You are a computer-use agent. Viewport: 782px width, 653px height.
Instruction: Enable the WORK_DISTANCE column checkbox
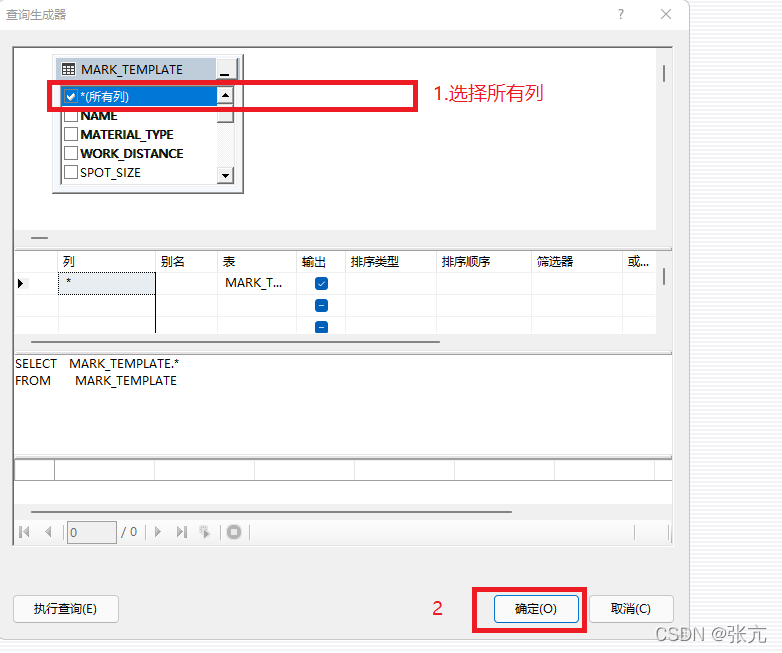[71, 153]
